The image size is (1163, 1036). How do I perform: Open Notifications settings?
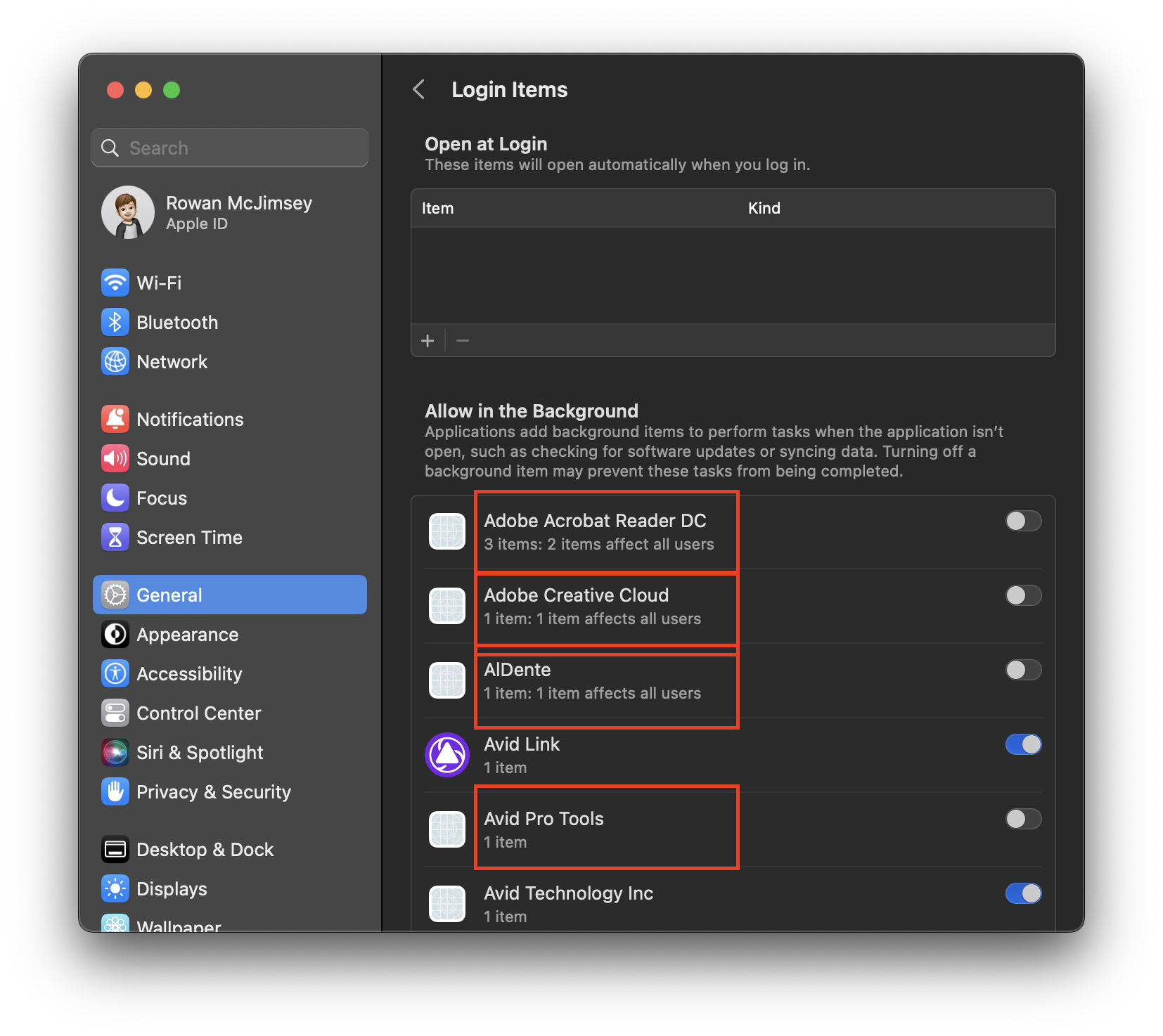pos(230,419)
